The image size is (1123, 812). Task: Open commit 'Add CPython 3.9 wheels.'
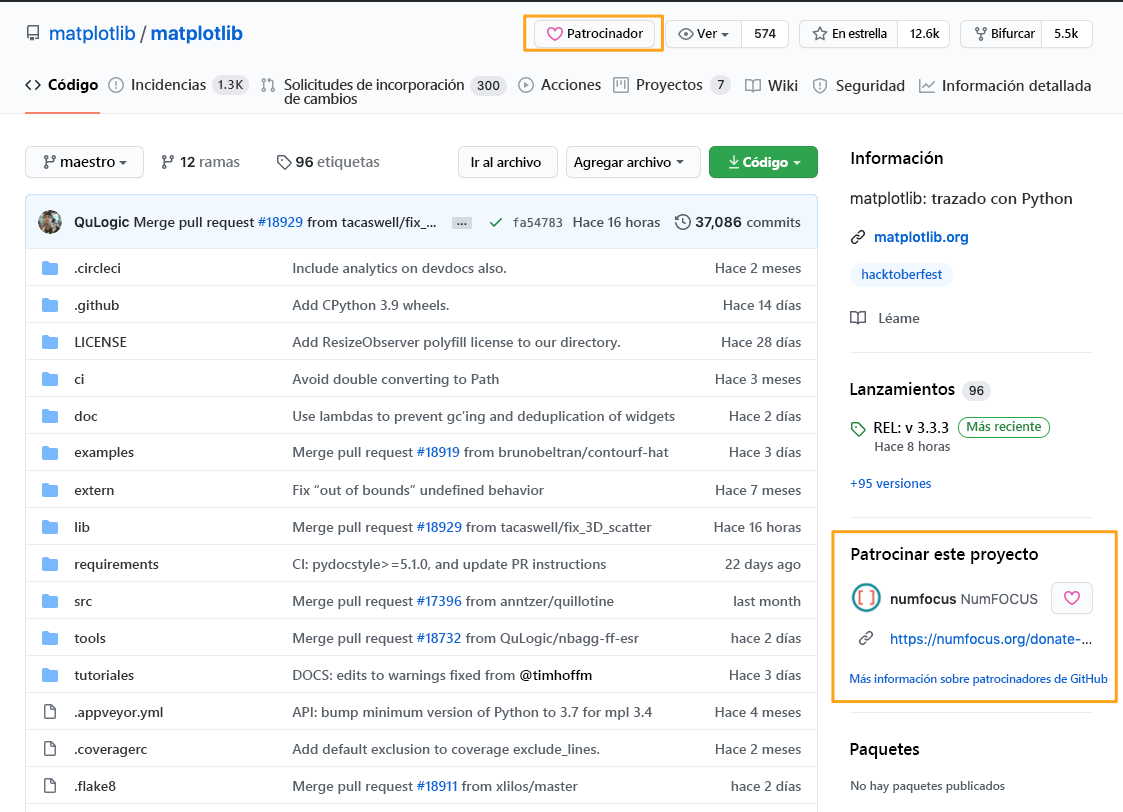pyautogui.click(x=370, y=305)
